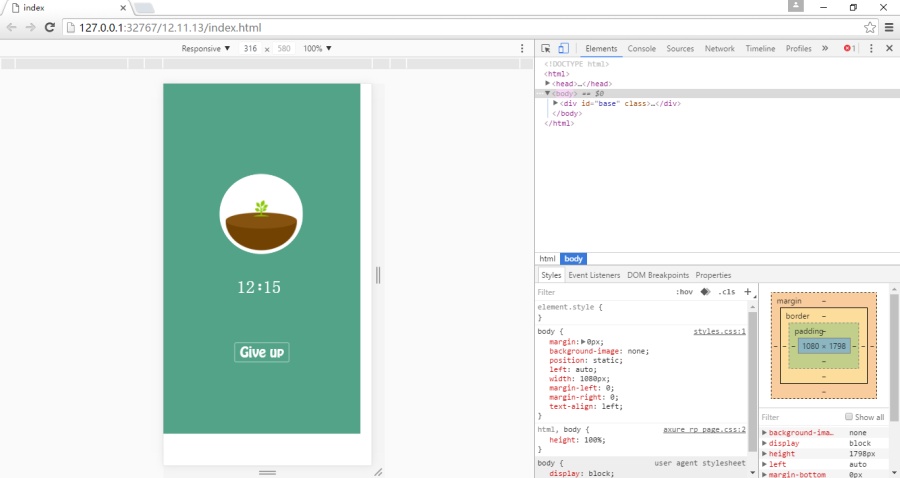Screen dimensions: 900x478
Task: Switch to the Timeline tab
Action: pyautogui.click(x=760, y=48)
